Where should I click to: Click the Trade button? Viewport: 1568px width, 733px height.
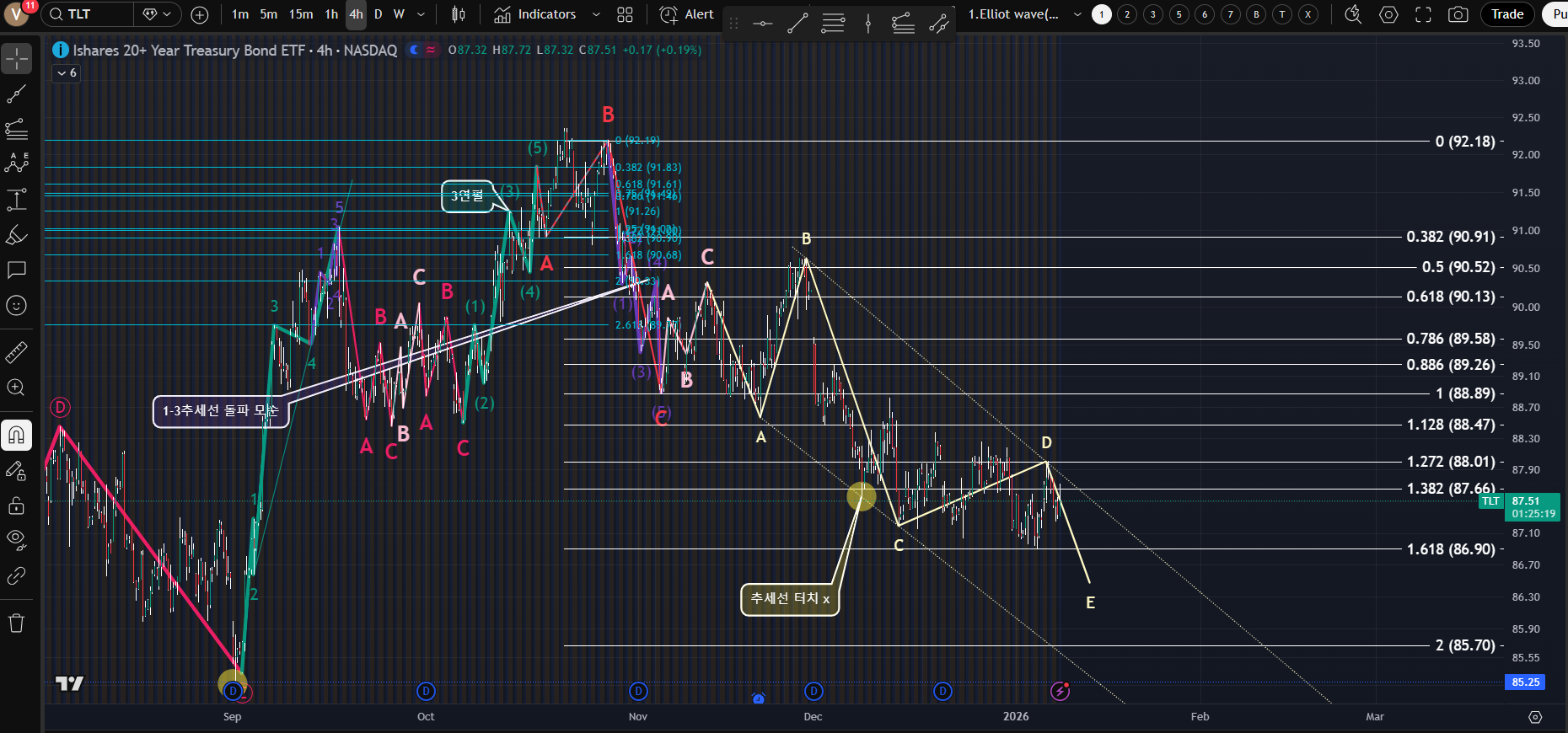(1506, 14)
